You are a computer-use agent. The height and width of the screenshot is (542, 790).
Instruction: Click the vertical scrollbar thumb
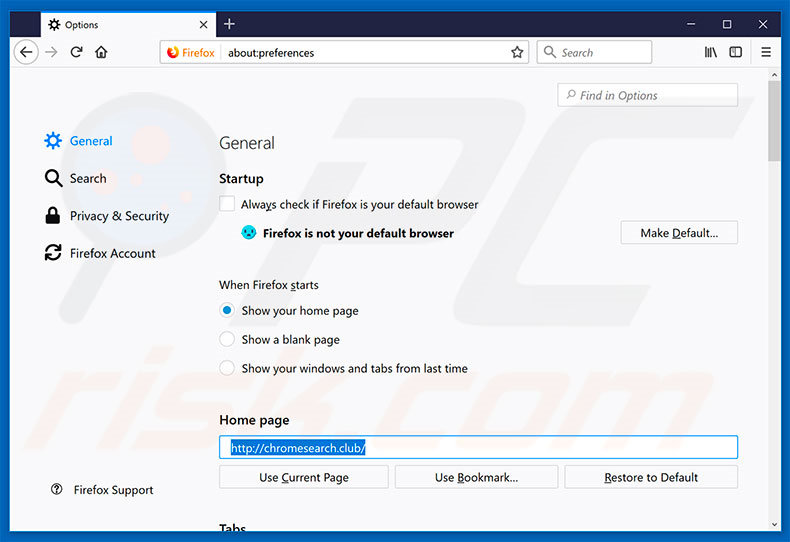774,121
